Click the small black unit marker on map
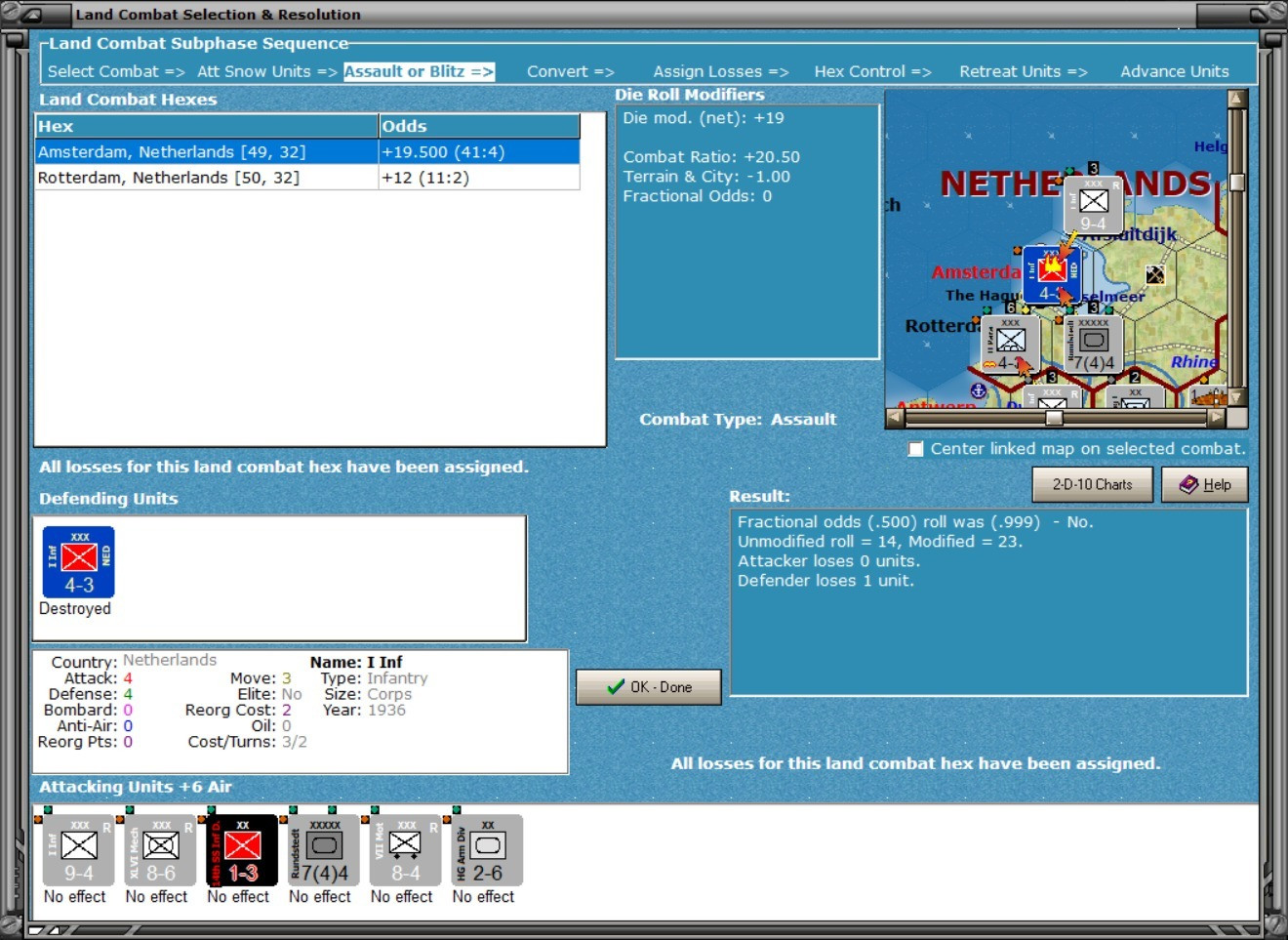Viewport: 1288px width, 940px height. pos(1155,275)
